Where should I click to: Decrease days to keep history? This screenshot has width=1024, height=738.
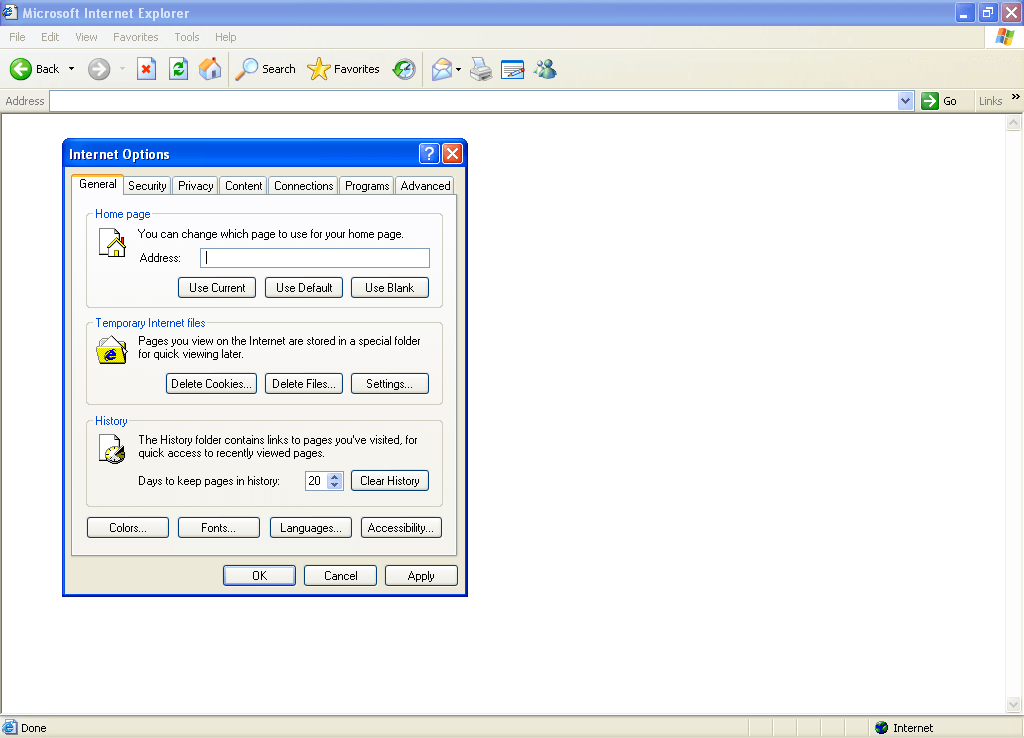335,485
